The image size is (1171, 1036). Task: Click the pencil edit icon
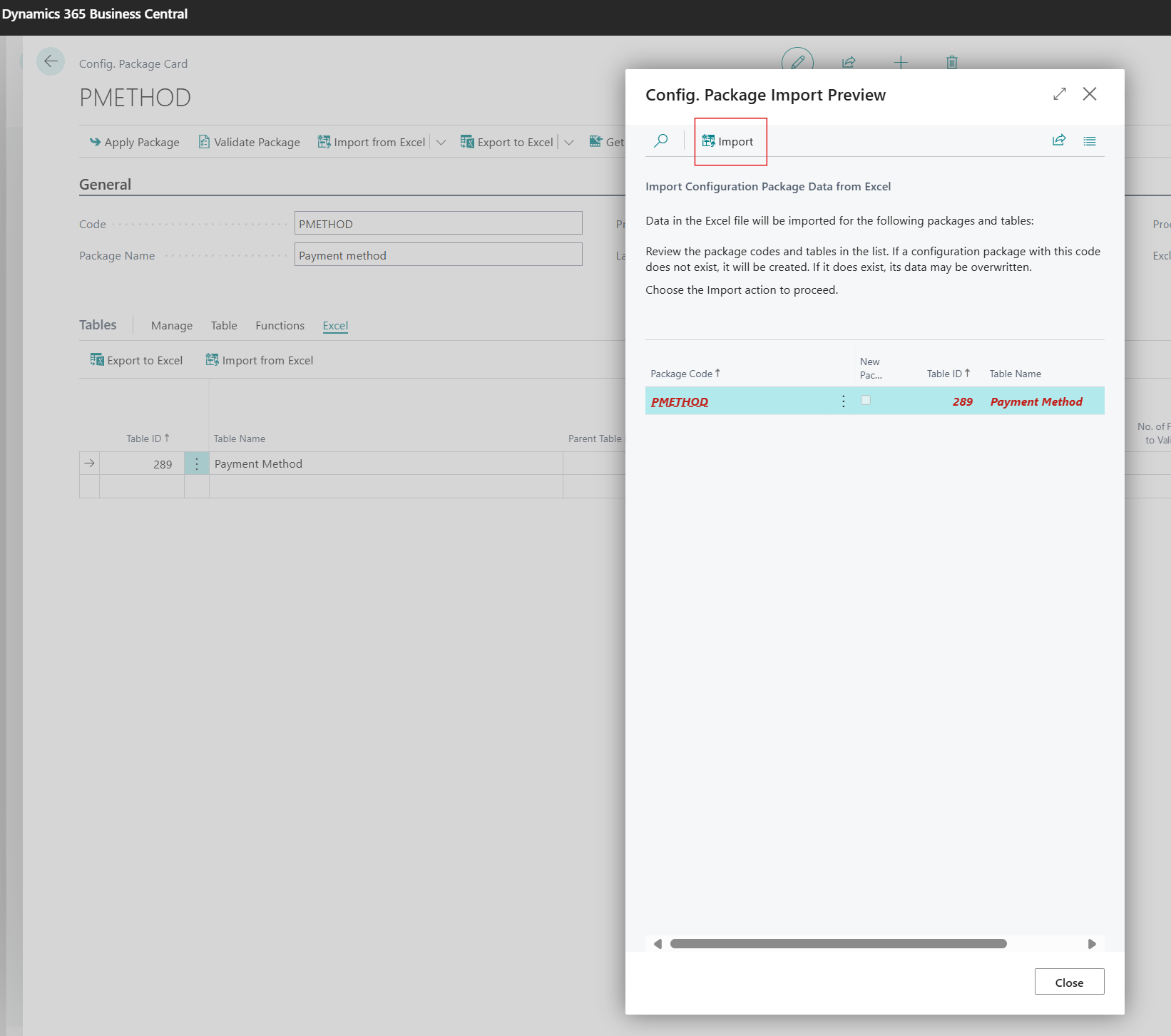[x=797, y=62]
